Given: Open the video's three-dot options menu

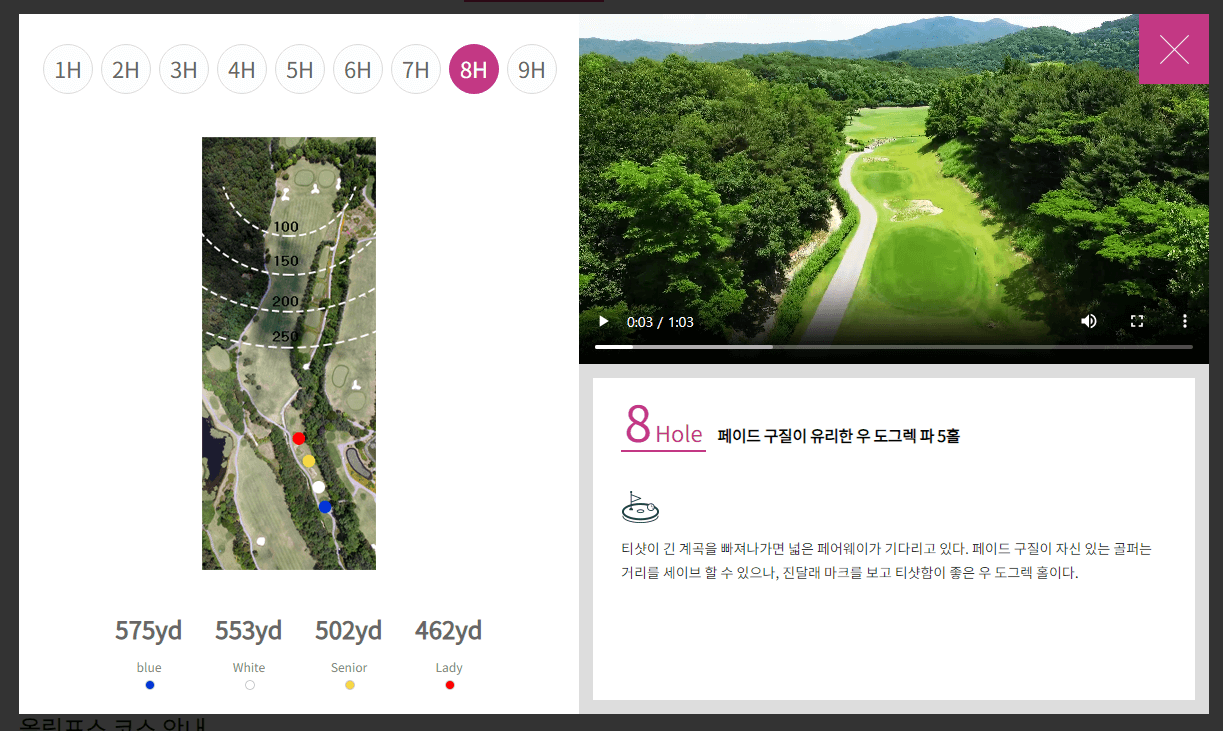Looking at the screenshot, I should coord(1185,321).
